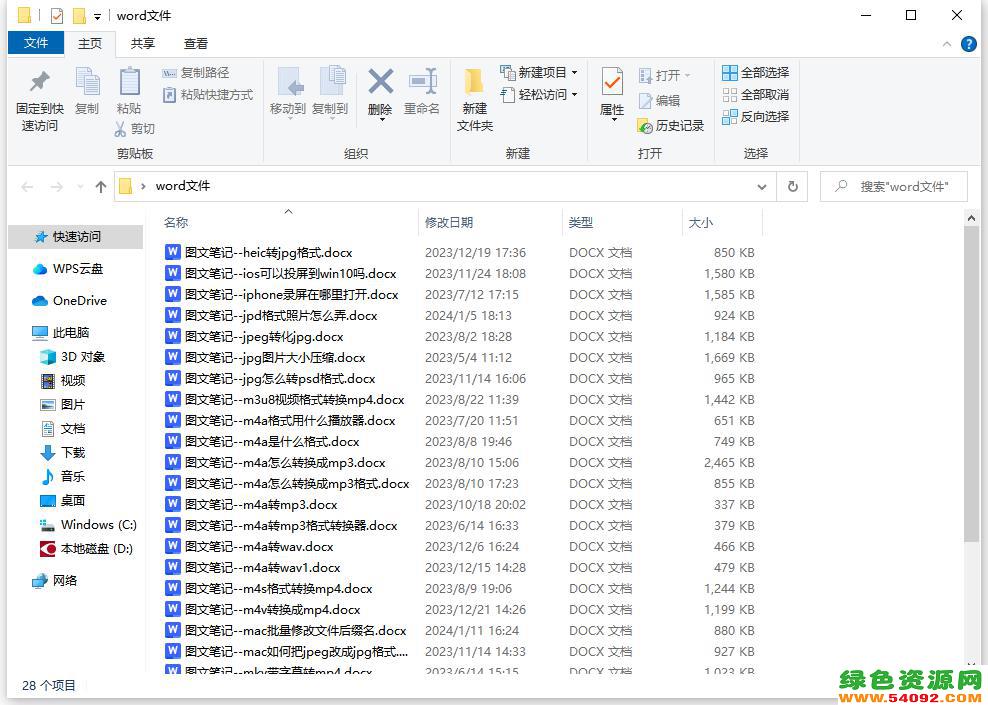Viewport: 988px width, 705px height.
Task: Select file 图文笔记--heic转jpg格式.docx
Action: click(x=258, y=253)
